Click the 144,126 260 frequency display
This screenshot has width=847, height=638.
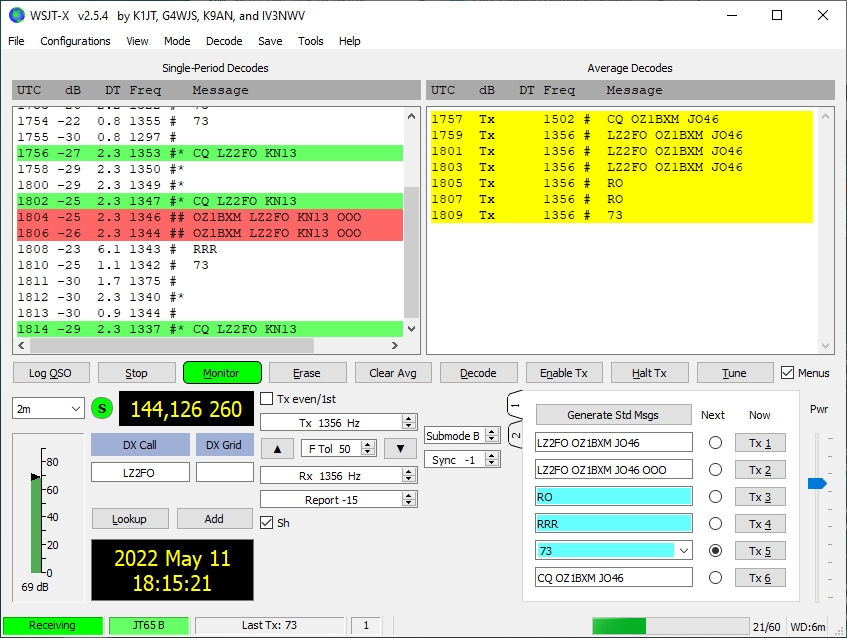186,409
